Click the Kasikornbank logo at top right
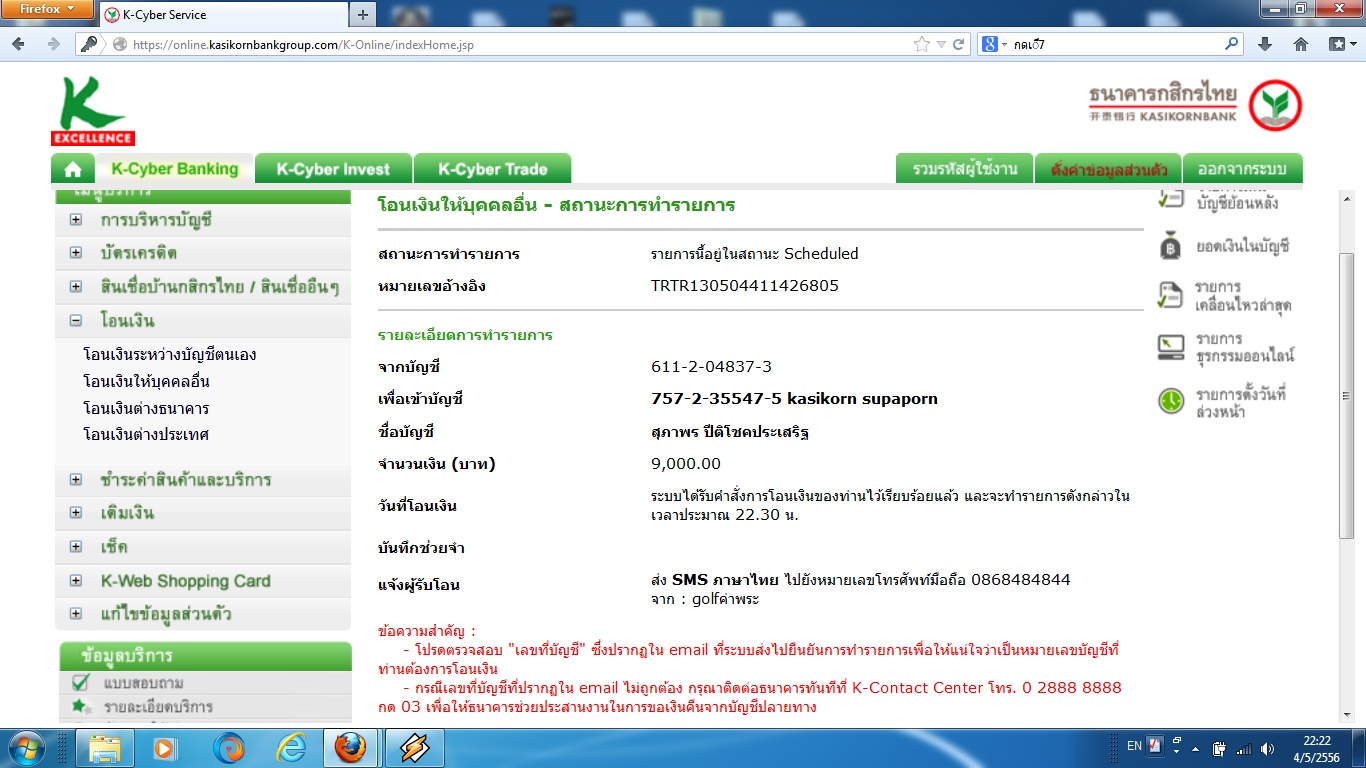Screen dimensions: 1366x768 click(1195, 105)
